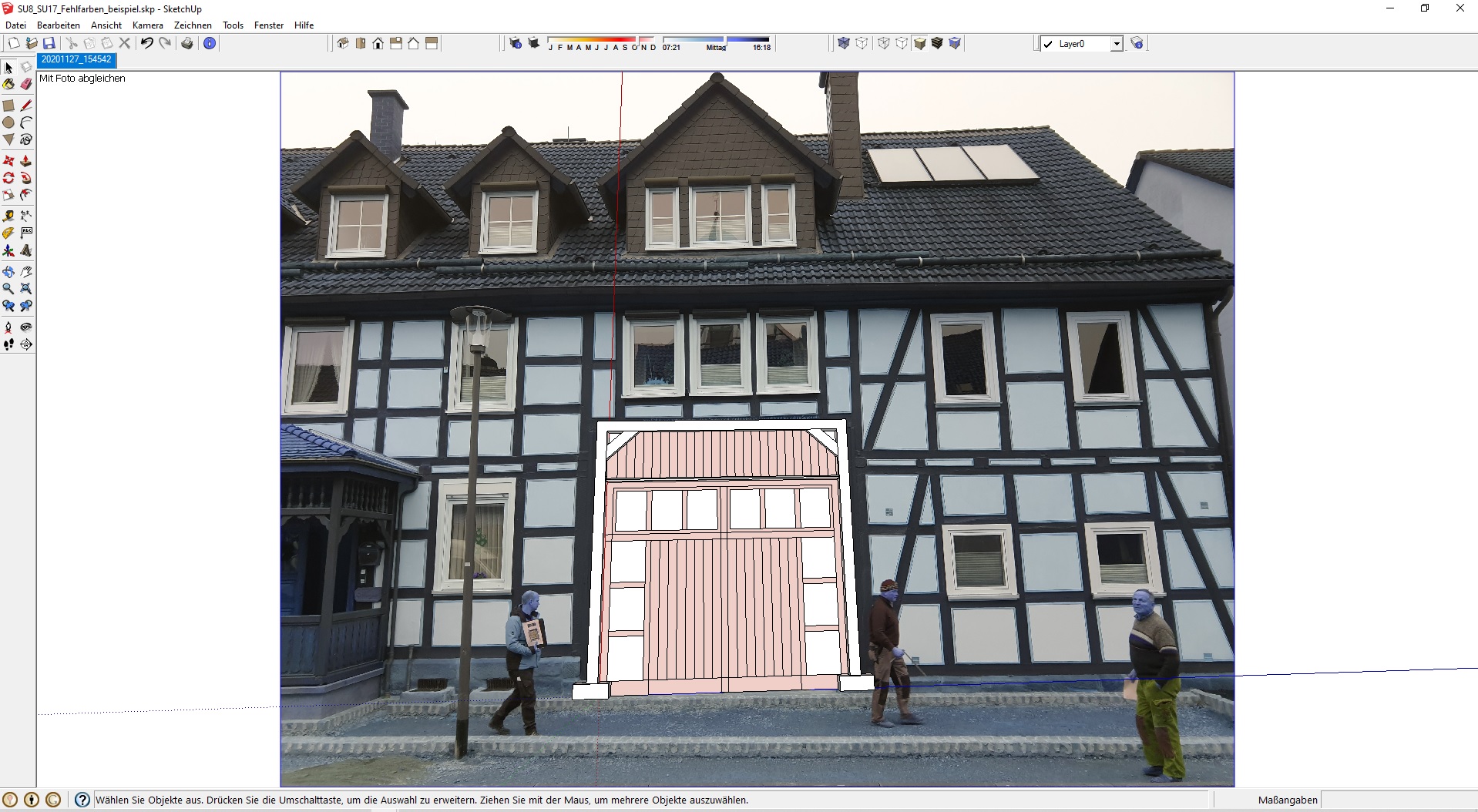Switch to scene tab 20201127_154542
1478x812 pixels.
(76, 59)
